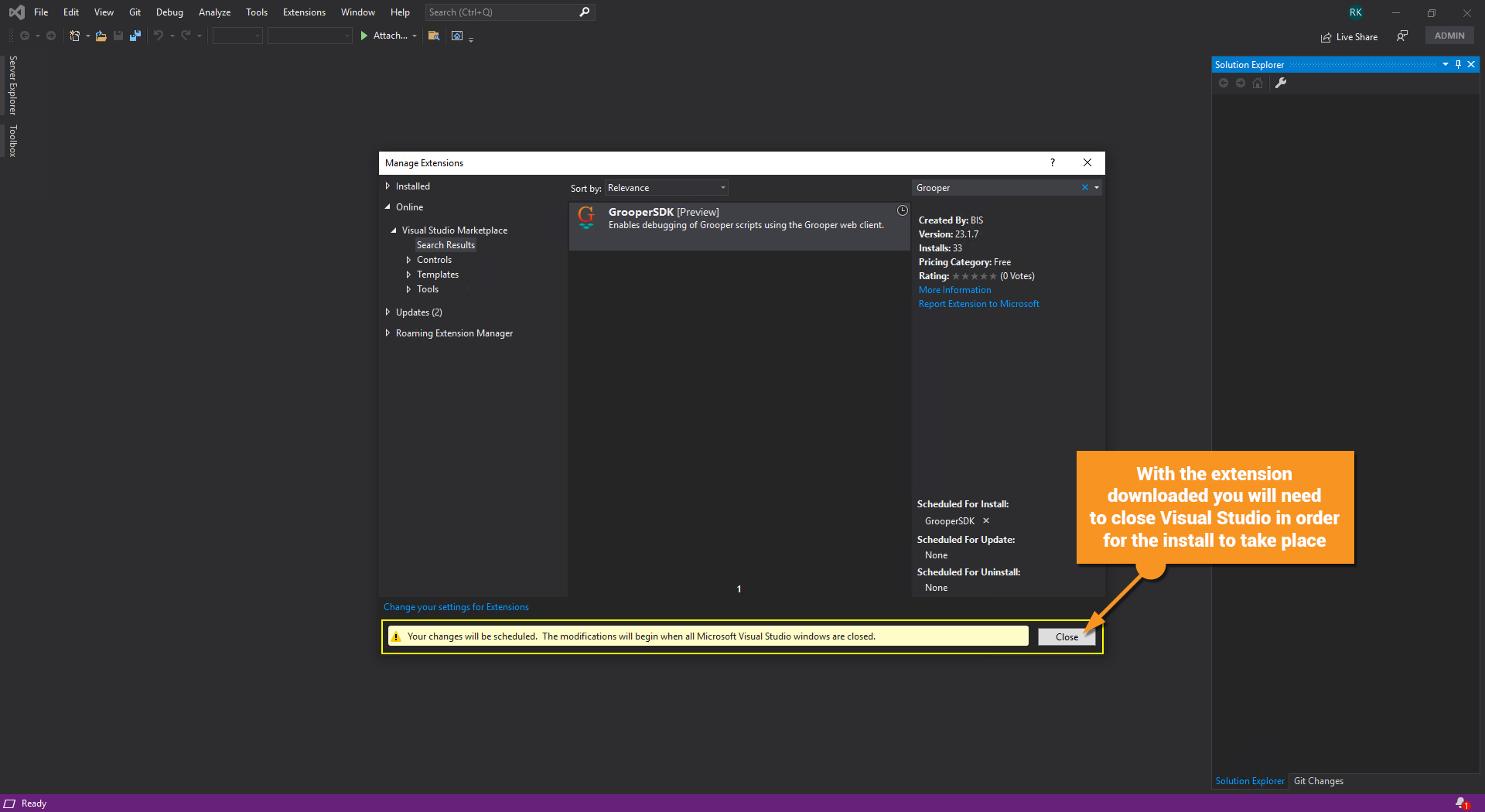This screenshot has width=1485, height=812.
Task: Open Change your settings for Extensions link
Action: click(x=456, y=607)
